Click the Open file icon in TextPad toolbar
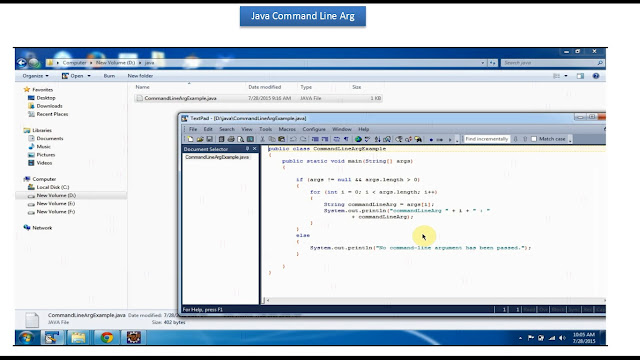Image resolution: width=640 pixels, height=360 pixels. click(200, 139)
